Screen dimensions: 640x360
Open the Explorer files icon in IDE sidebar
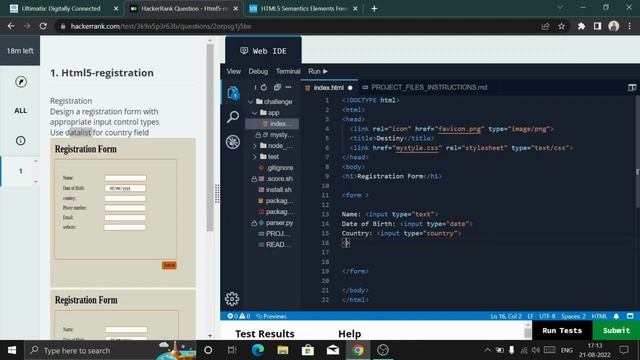[x=233, y=93]
